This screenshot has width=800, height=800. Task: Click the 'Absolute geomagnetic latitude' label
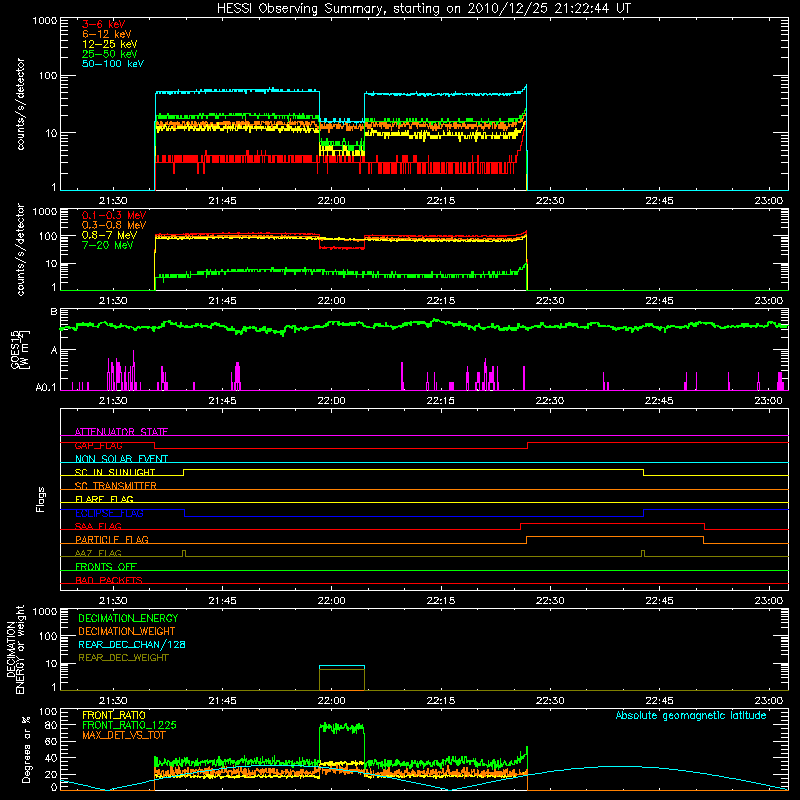[691, 715]
